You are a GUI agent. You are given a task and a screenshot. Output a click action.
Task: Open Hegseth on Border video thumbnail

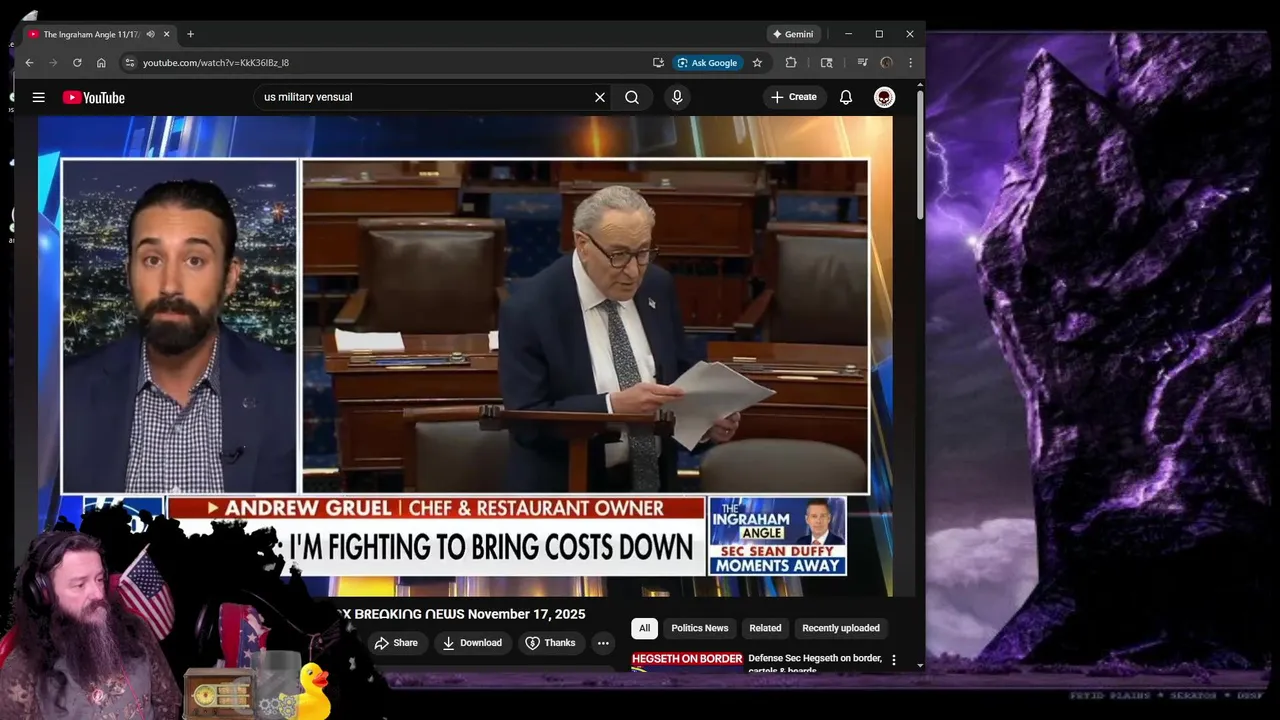[x=687, y=661]
